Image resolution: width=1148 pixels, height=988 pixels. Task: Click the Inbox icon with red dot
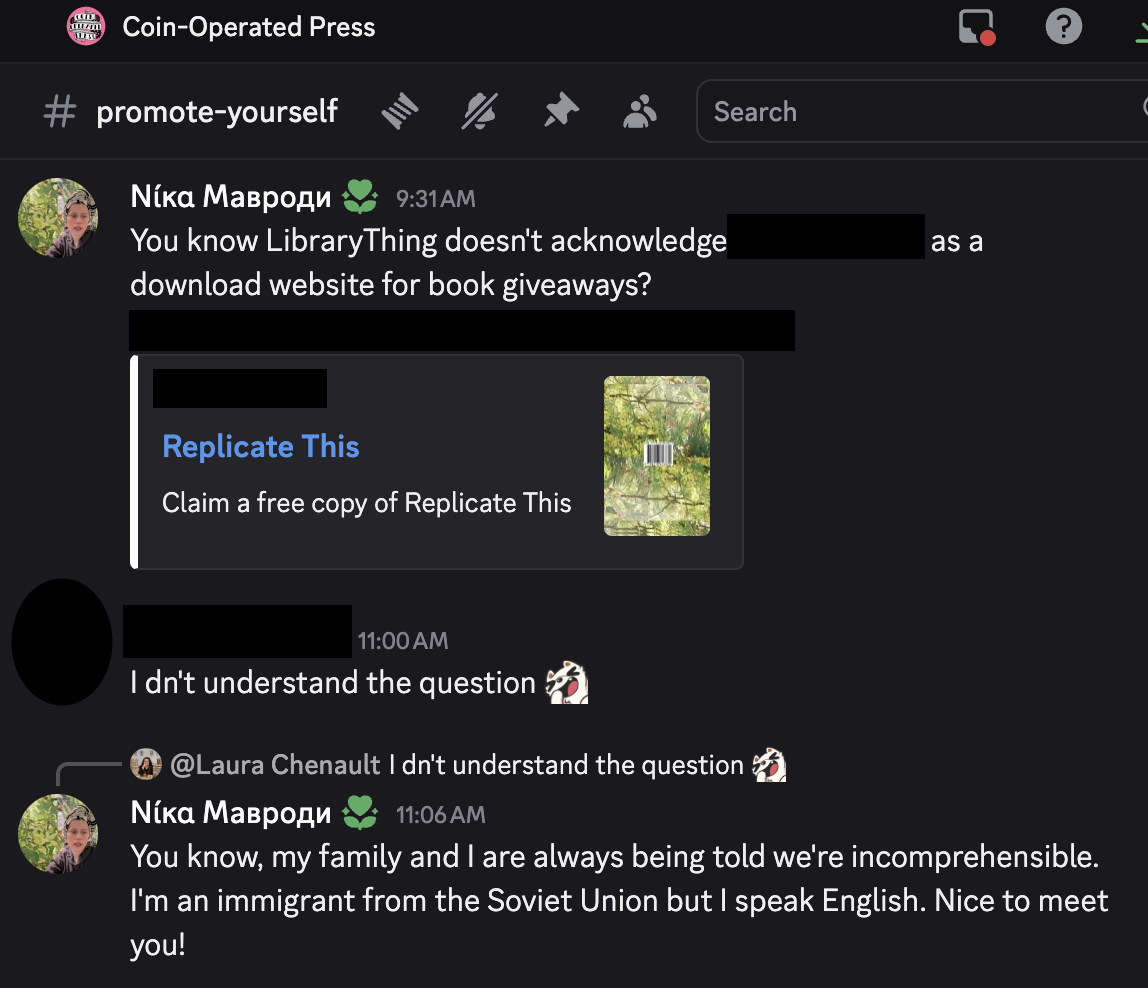click(x=977, y=27)
